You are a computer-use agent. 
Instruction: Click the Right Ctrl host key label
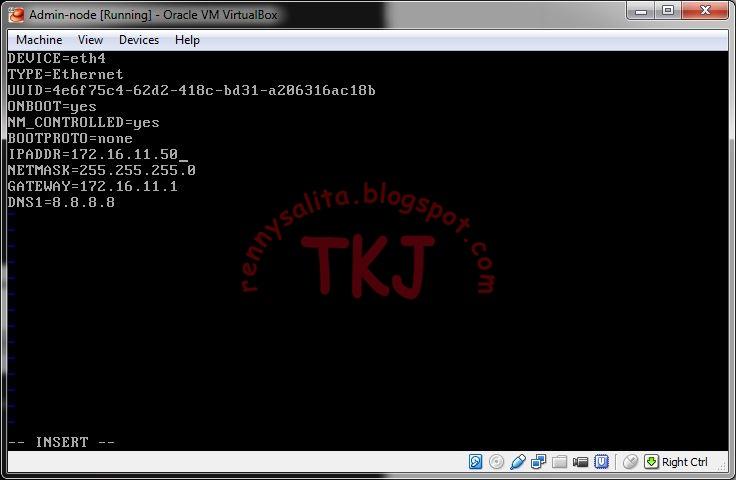click(x=684, y=462)
